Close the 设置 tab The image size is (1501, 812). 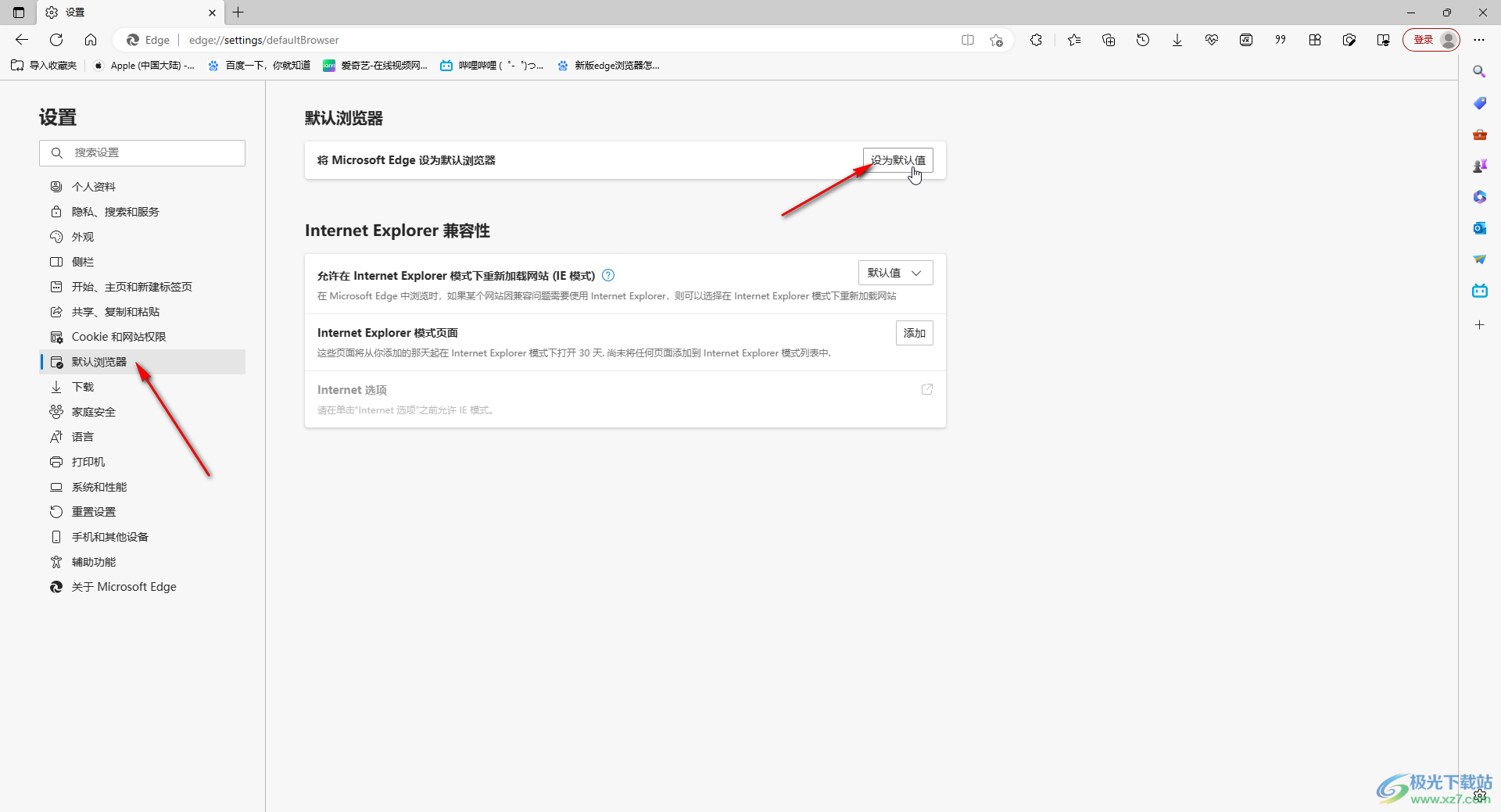point(212,13)
